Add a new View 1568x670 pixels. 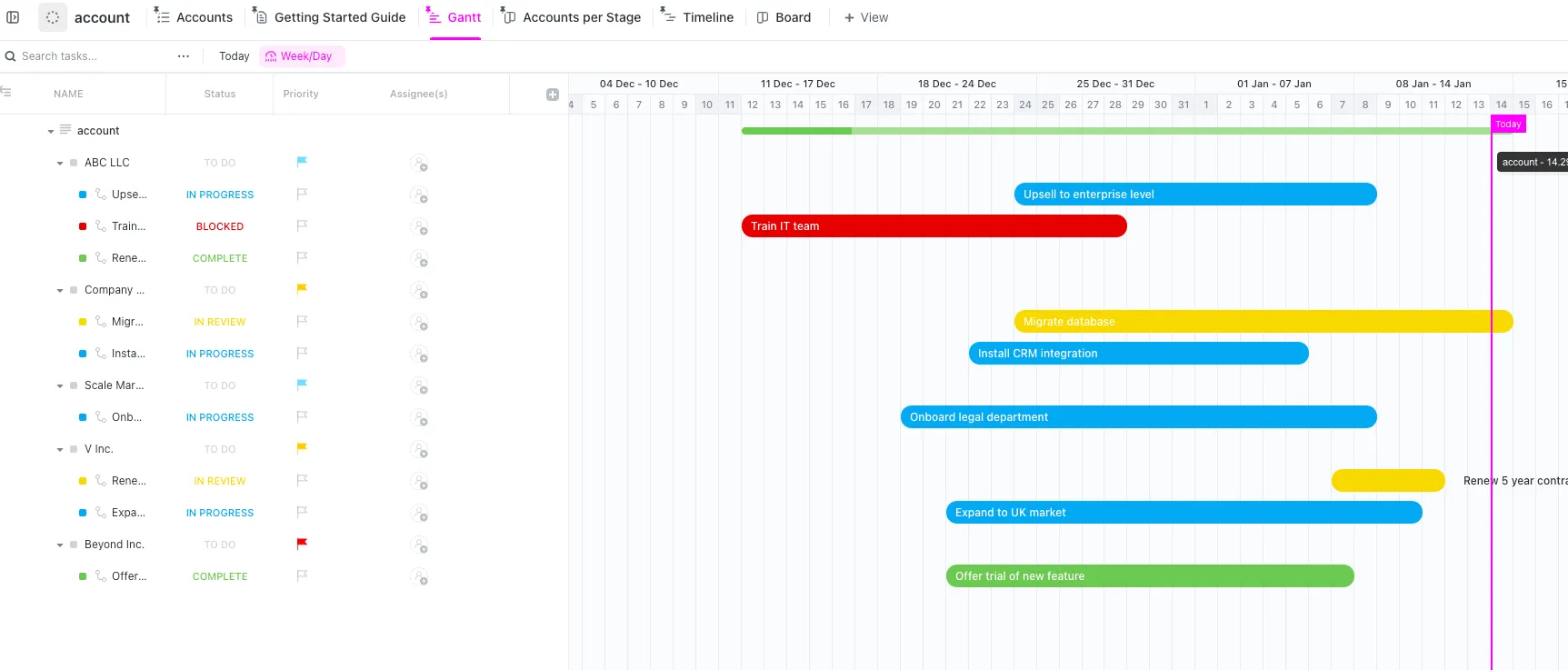(x=865, y=17)
